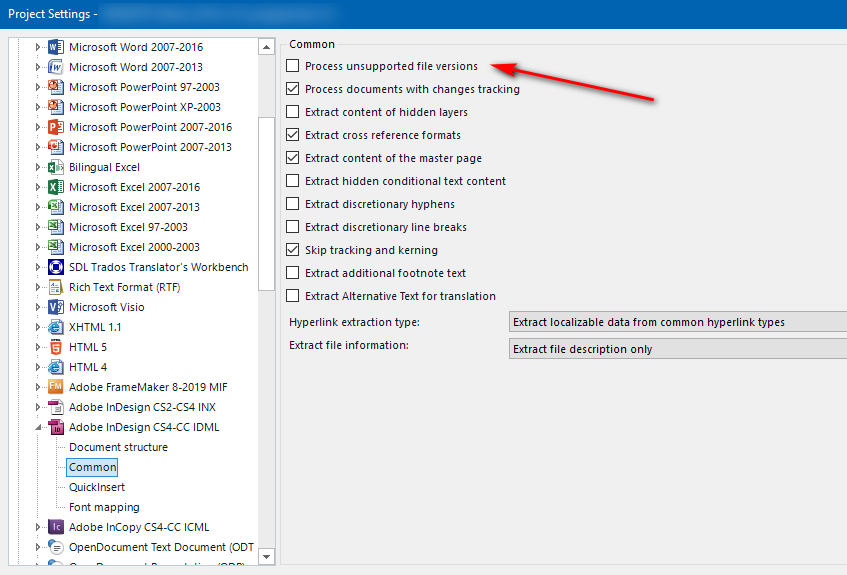Image resolution: width=847 pixels, height=575 pixels.
Task: Expand the Adobe FrameMaker 8-2019 MIF node
Action: [38, 387]
